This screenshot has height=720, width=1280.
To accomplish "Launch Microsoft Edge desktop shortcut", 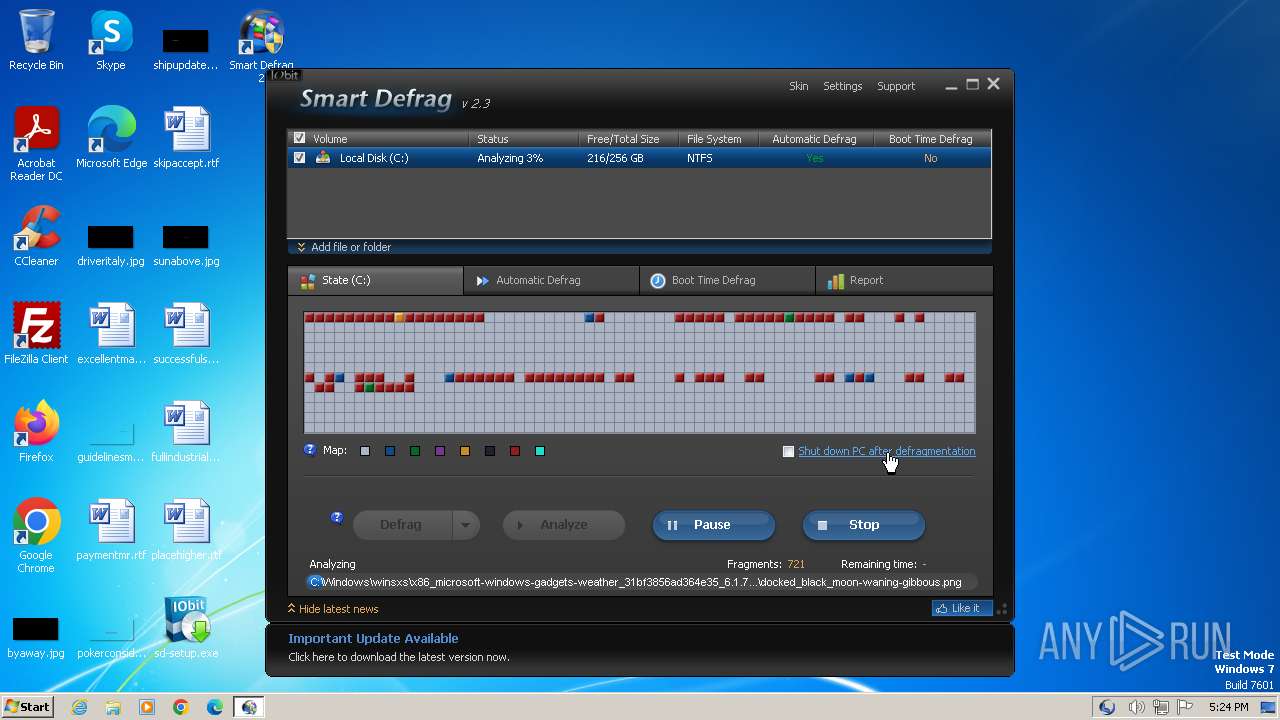I will coord(111,138).
